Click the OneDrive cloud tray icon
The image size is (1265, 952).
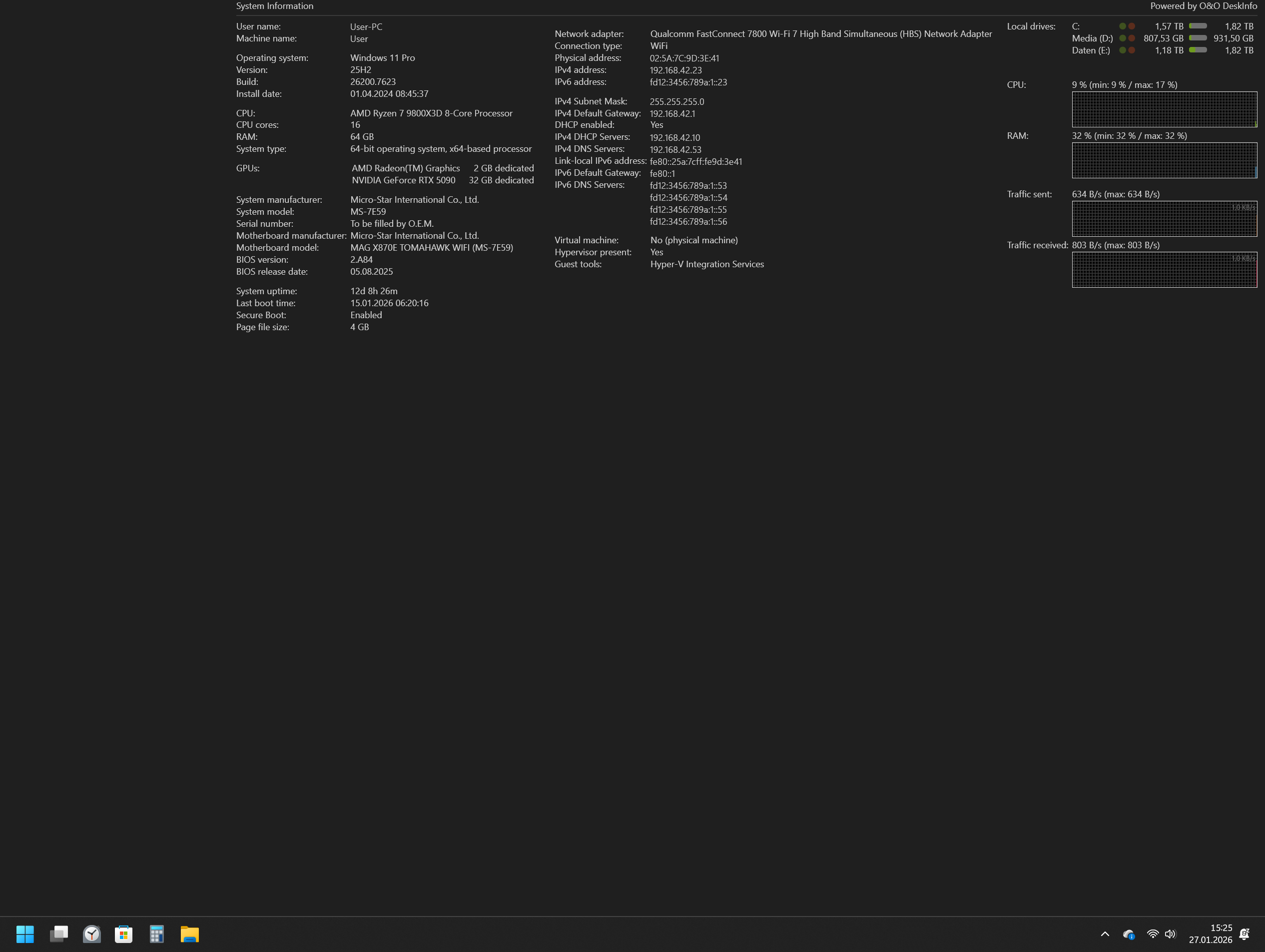(1128, 935)
